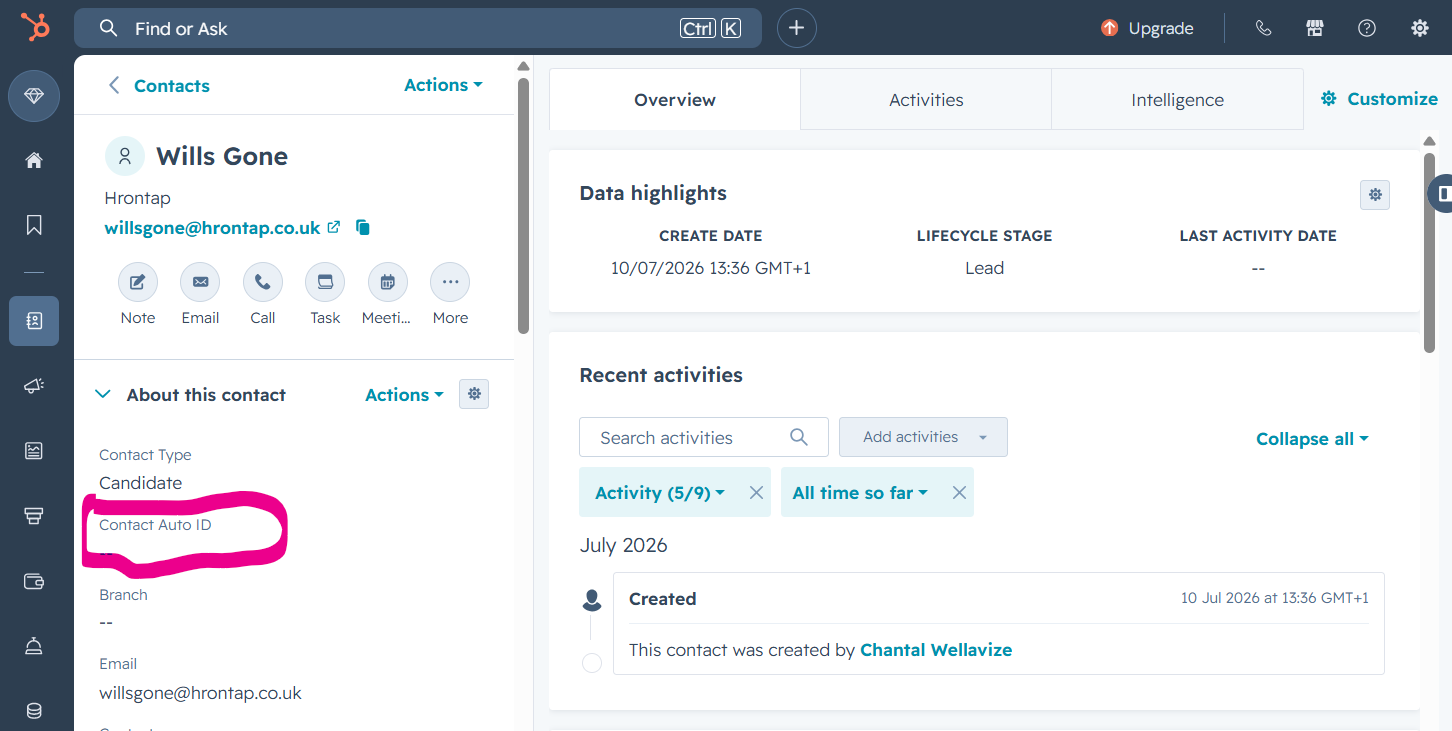Open the Content sidebar icon

34,451
